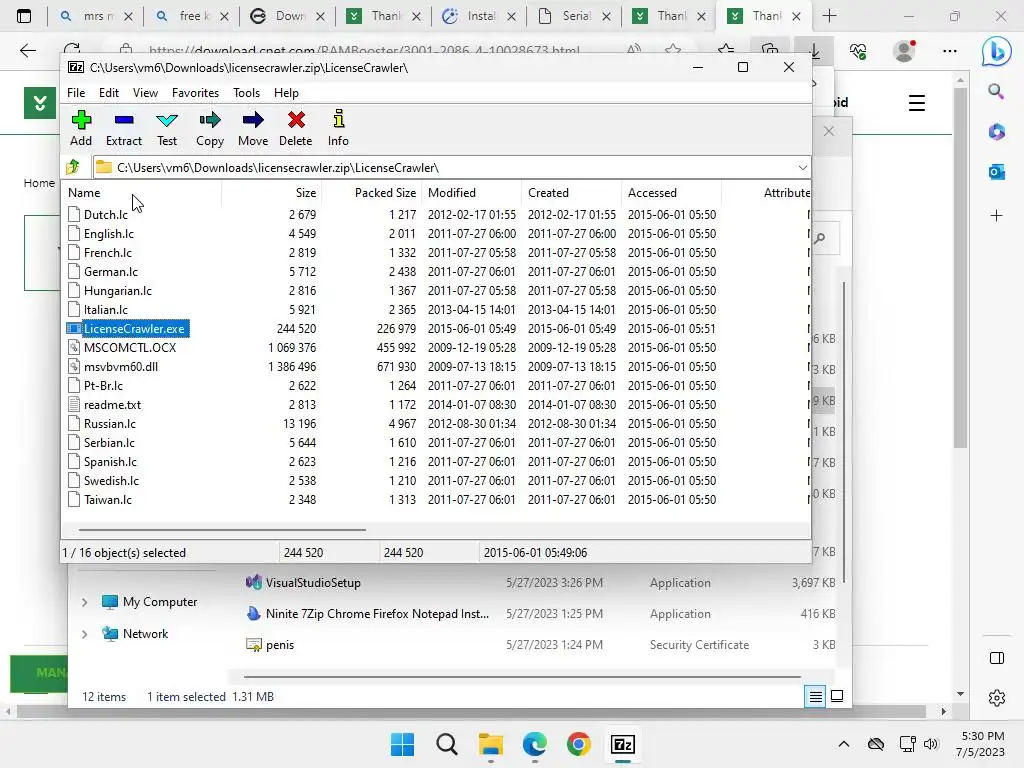The image size is (1024, 768).
Task: Select the Taiwan.lc file
Action: pyautogui.click(x=107, y=499)
